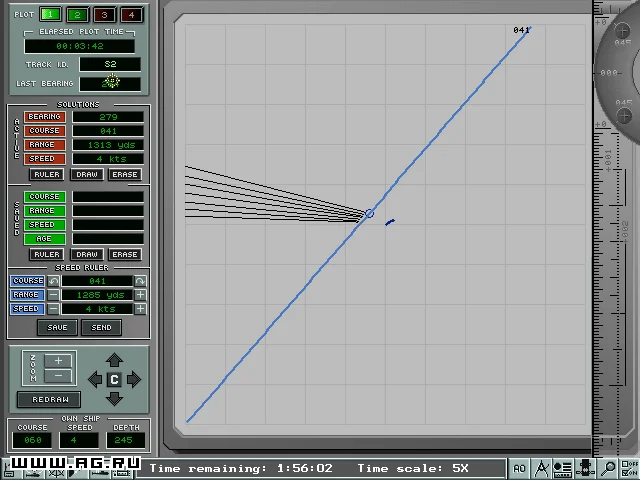This screenshot has height=480, width=640.
Task: Zoom in the plot with the plus button
Action: (x=58, y=361)
